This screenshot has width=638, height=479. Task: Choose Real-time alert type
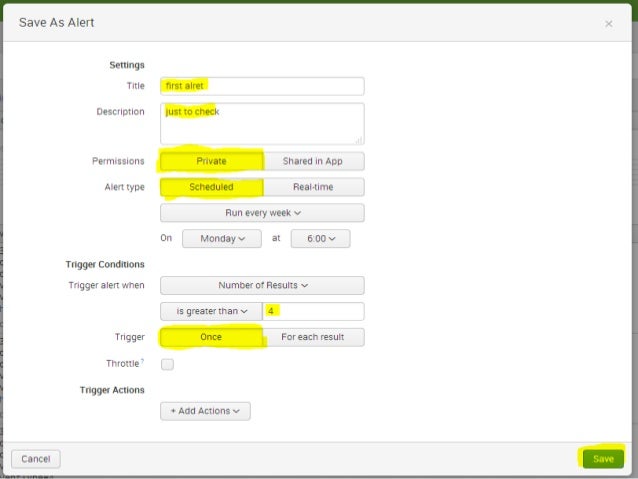[313, 187]
